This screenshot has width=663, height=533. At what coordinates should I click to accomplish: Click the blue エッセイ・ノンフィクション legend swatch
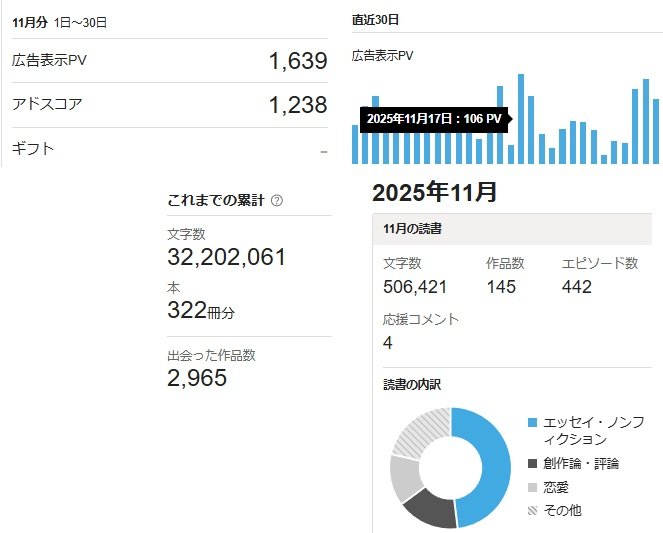(x=532, y=423)
